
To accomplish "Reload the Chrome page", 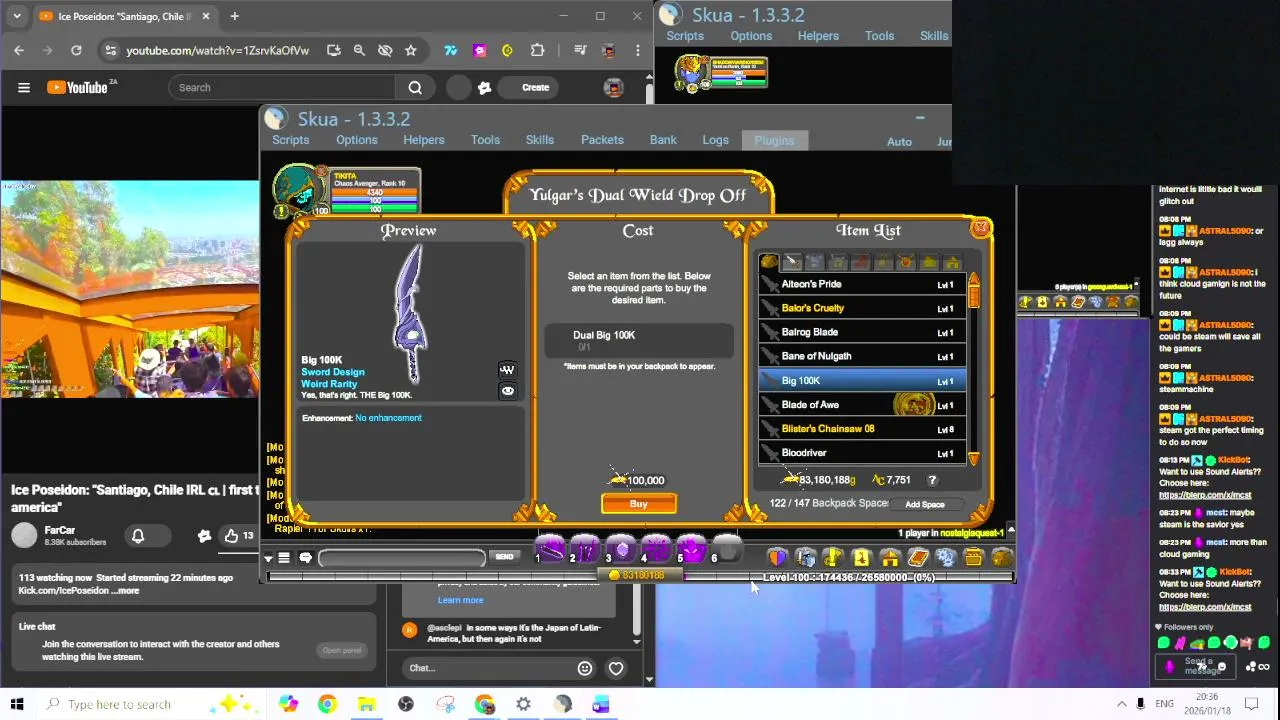I will point(76,50).
